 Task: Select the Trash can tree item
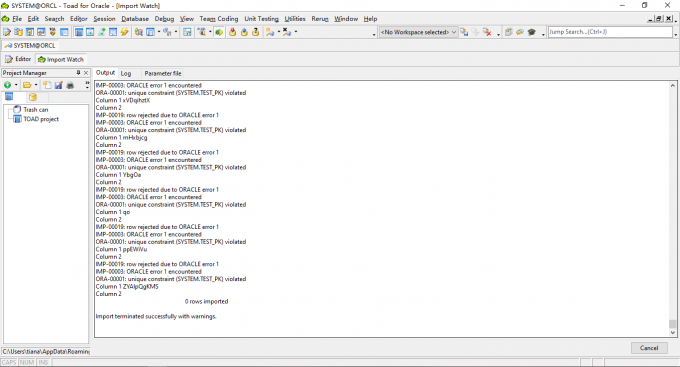36,110
